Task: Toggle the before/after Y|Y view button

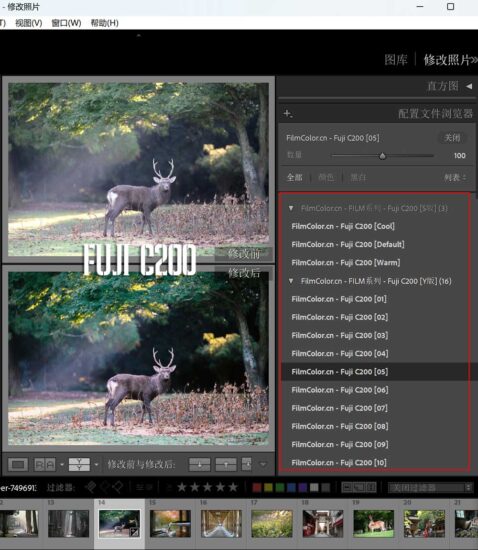Action: point(79,465)
